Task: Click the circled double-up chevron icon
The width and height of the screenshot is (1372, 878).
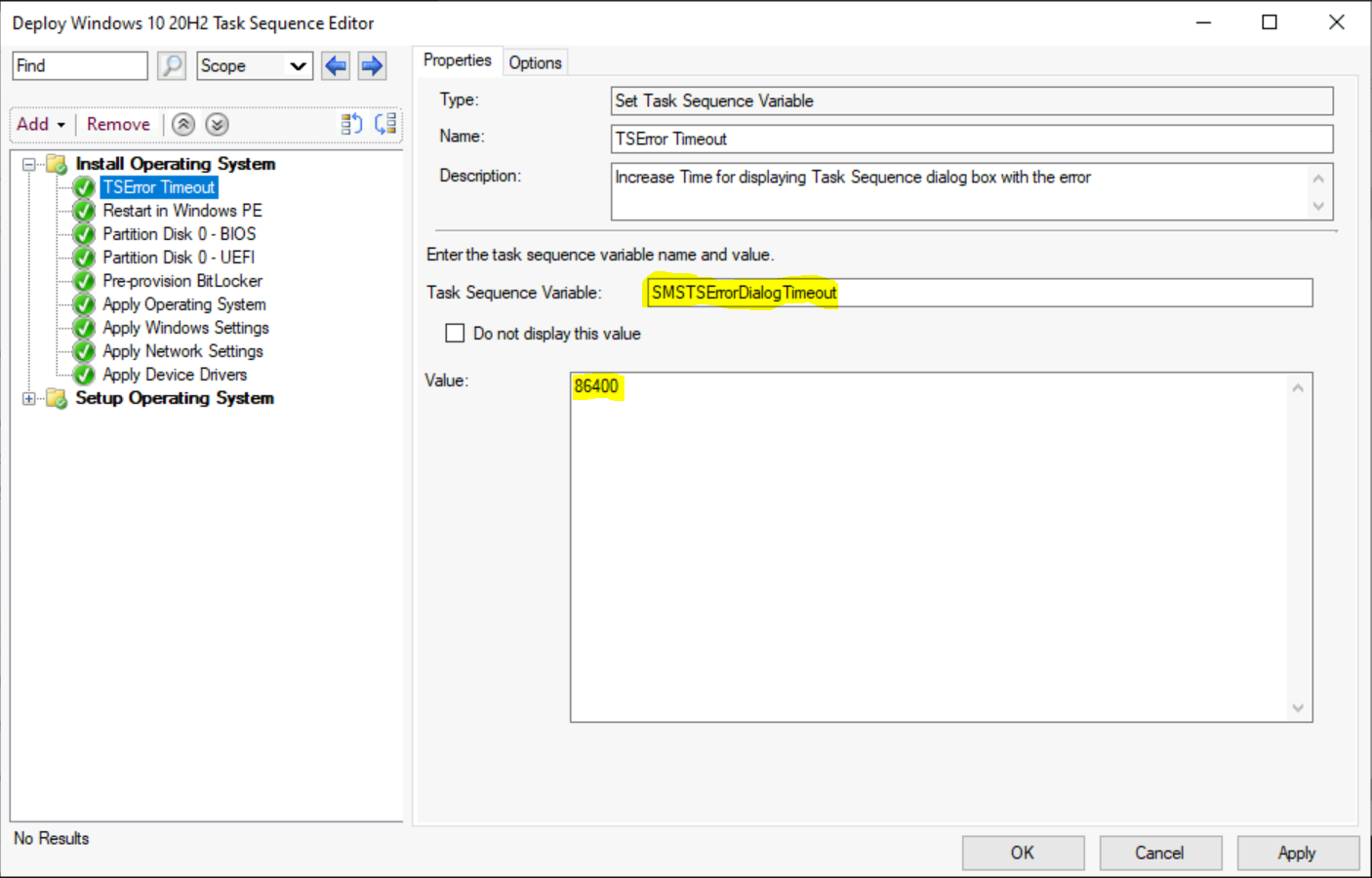Action: [x=183, y=124]
